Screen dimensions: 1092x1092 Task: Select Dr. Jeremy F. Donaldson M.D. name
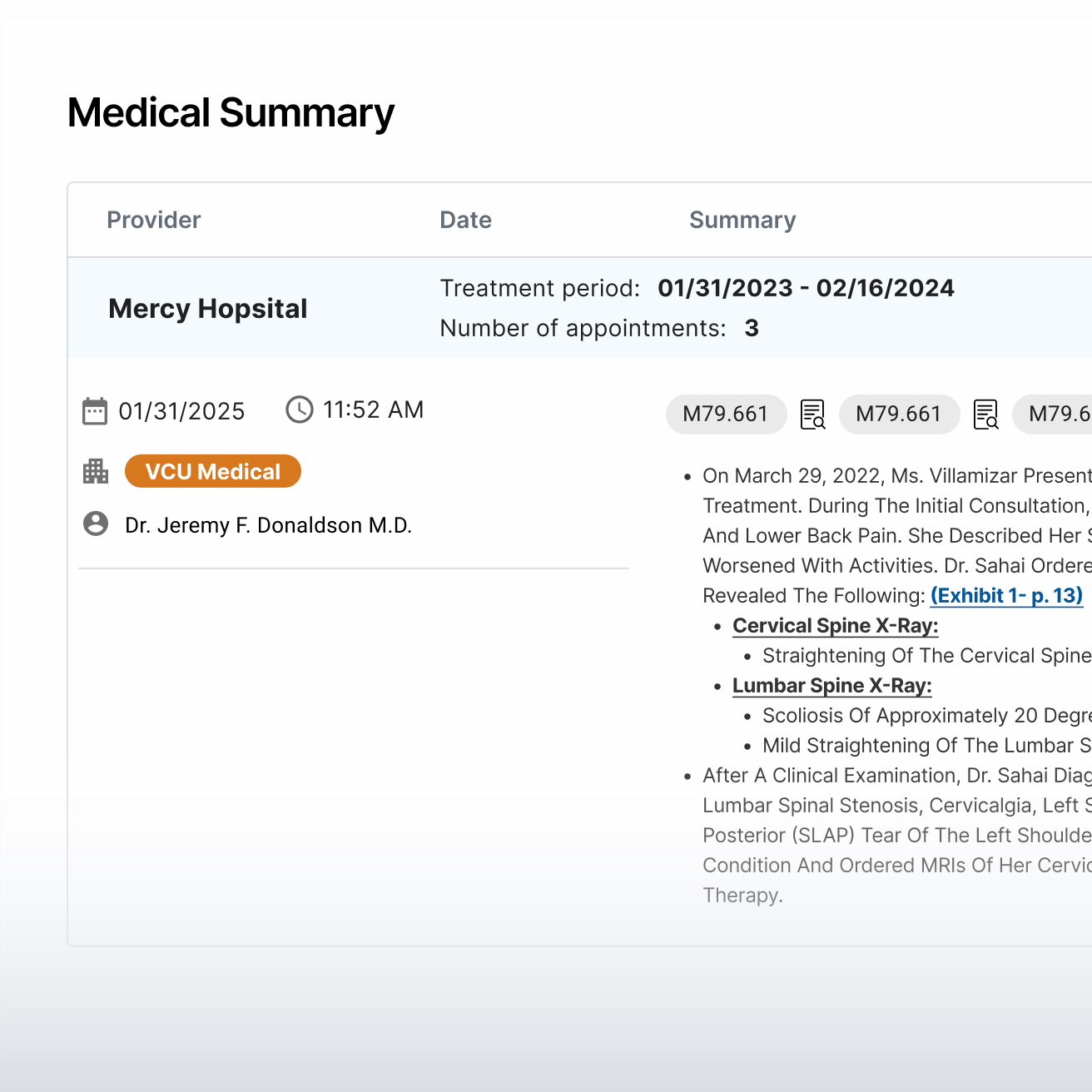[x=268, y=525]
